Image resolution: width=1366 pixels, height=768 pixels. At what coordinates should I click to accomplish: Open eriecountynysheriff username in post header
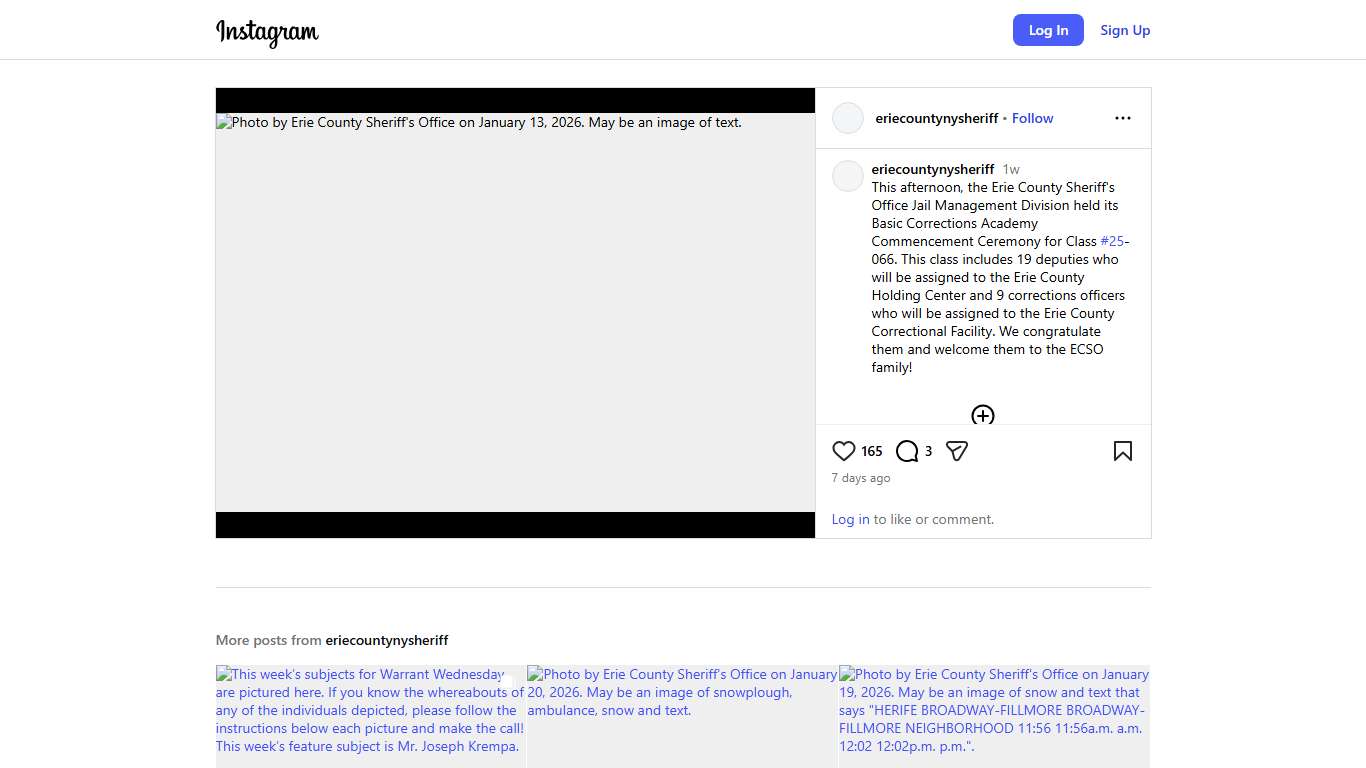936,118
